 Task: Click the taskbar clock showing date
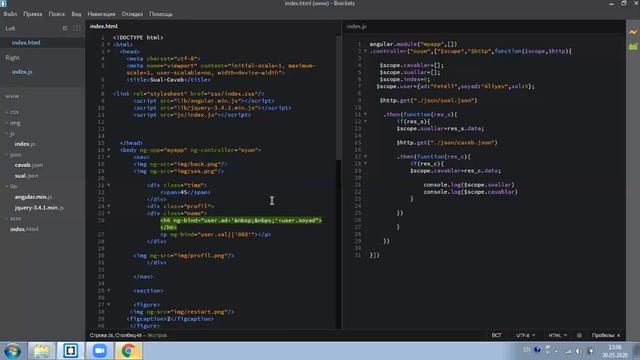(615, 351)
